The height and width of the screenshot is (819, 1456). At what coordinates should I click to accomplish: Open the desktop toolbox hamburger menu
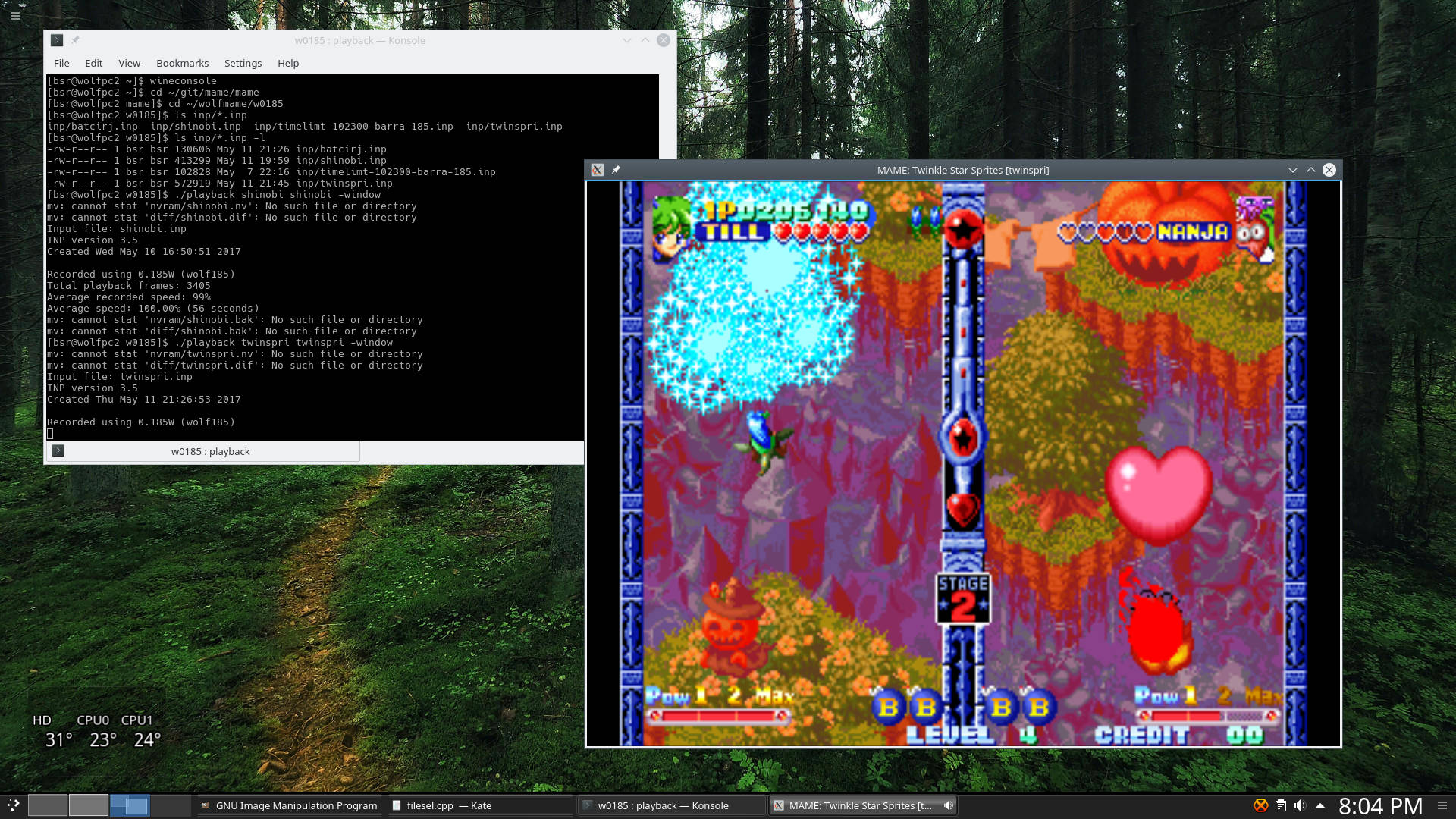click(x=14, y=15)
